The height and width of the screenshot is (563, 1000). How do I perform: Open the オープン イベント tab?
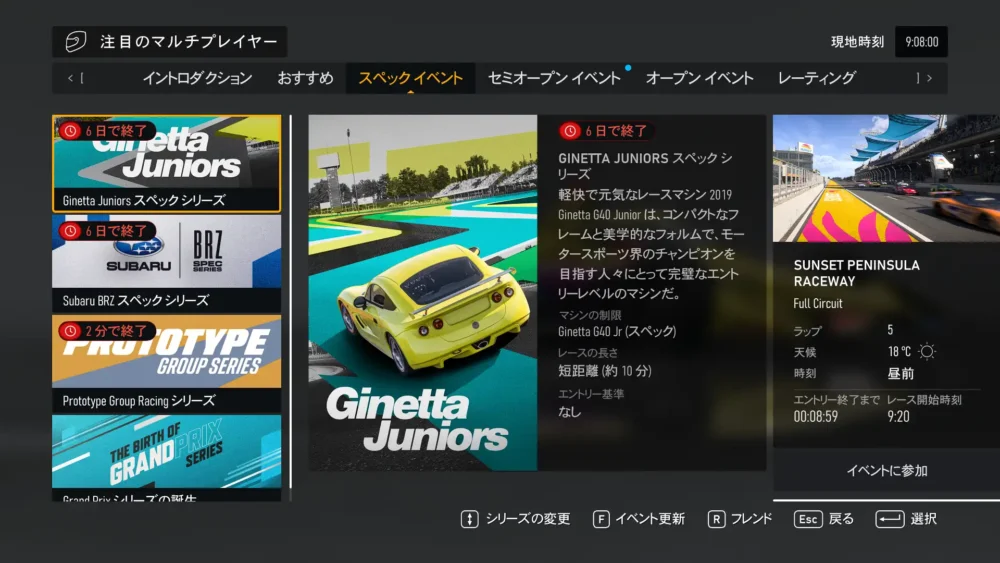(x=700, y=78)
